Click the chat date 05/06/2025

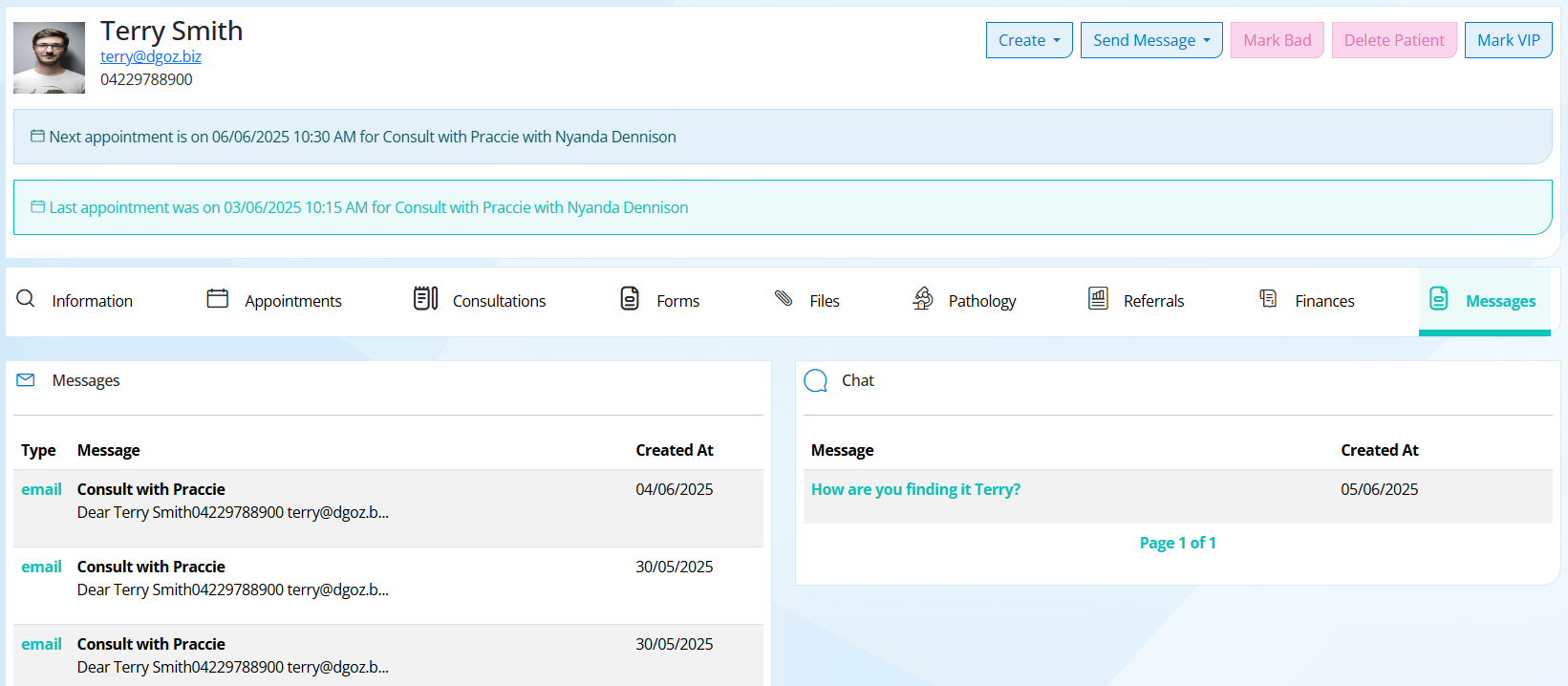click(1379, 489)
